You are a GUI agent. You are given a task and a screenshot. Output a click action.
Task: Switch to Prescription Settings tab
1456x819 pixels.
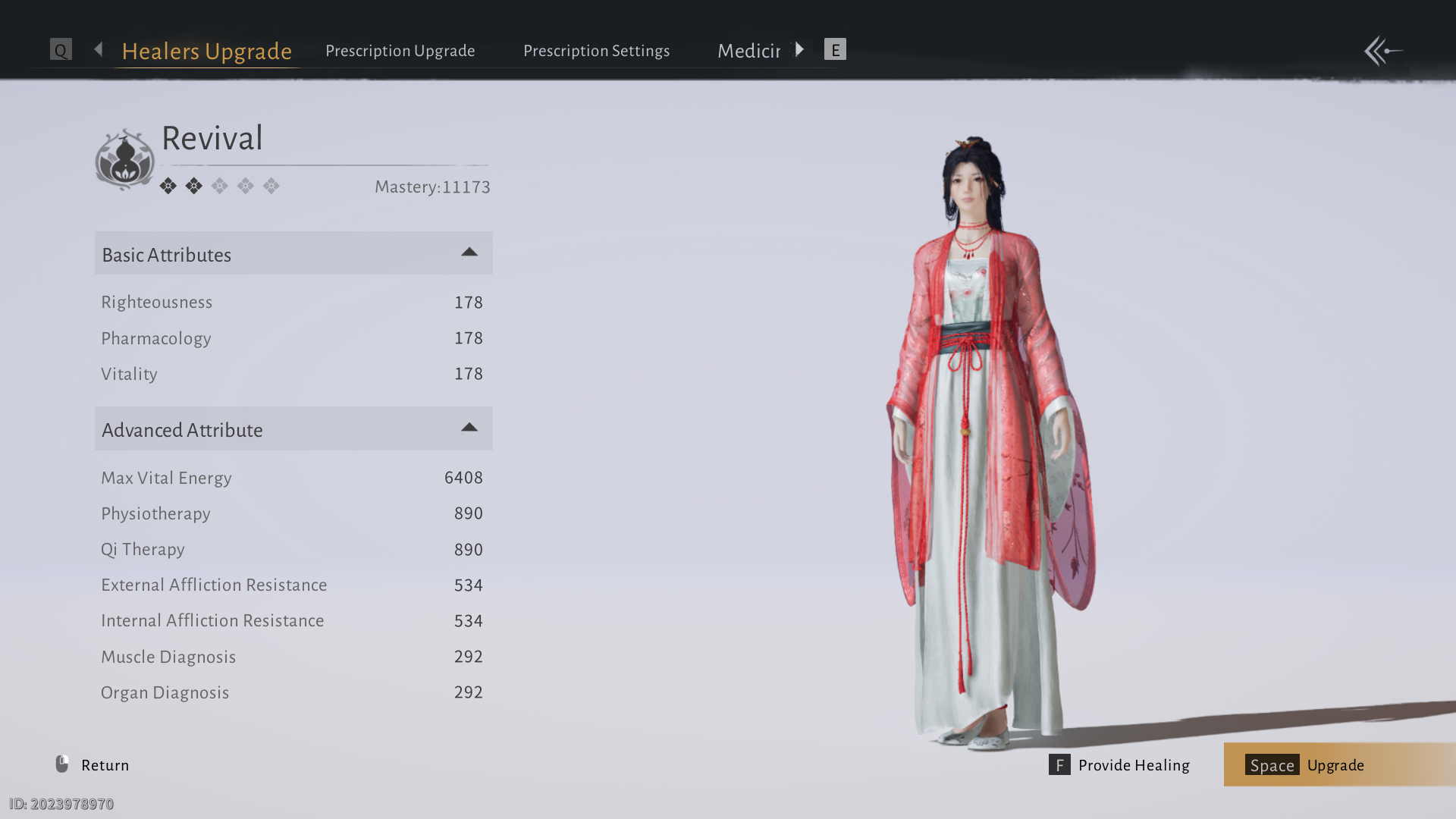(596, 51)
